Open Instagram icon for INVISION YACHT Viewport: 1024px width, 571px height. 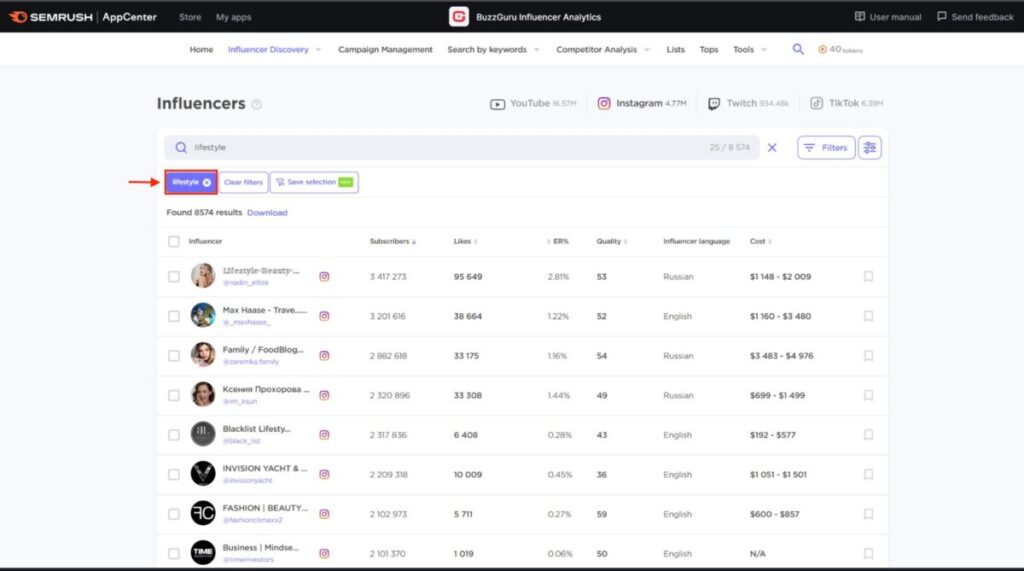(x=324, y=474)
